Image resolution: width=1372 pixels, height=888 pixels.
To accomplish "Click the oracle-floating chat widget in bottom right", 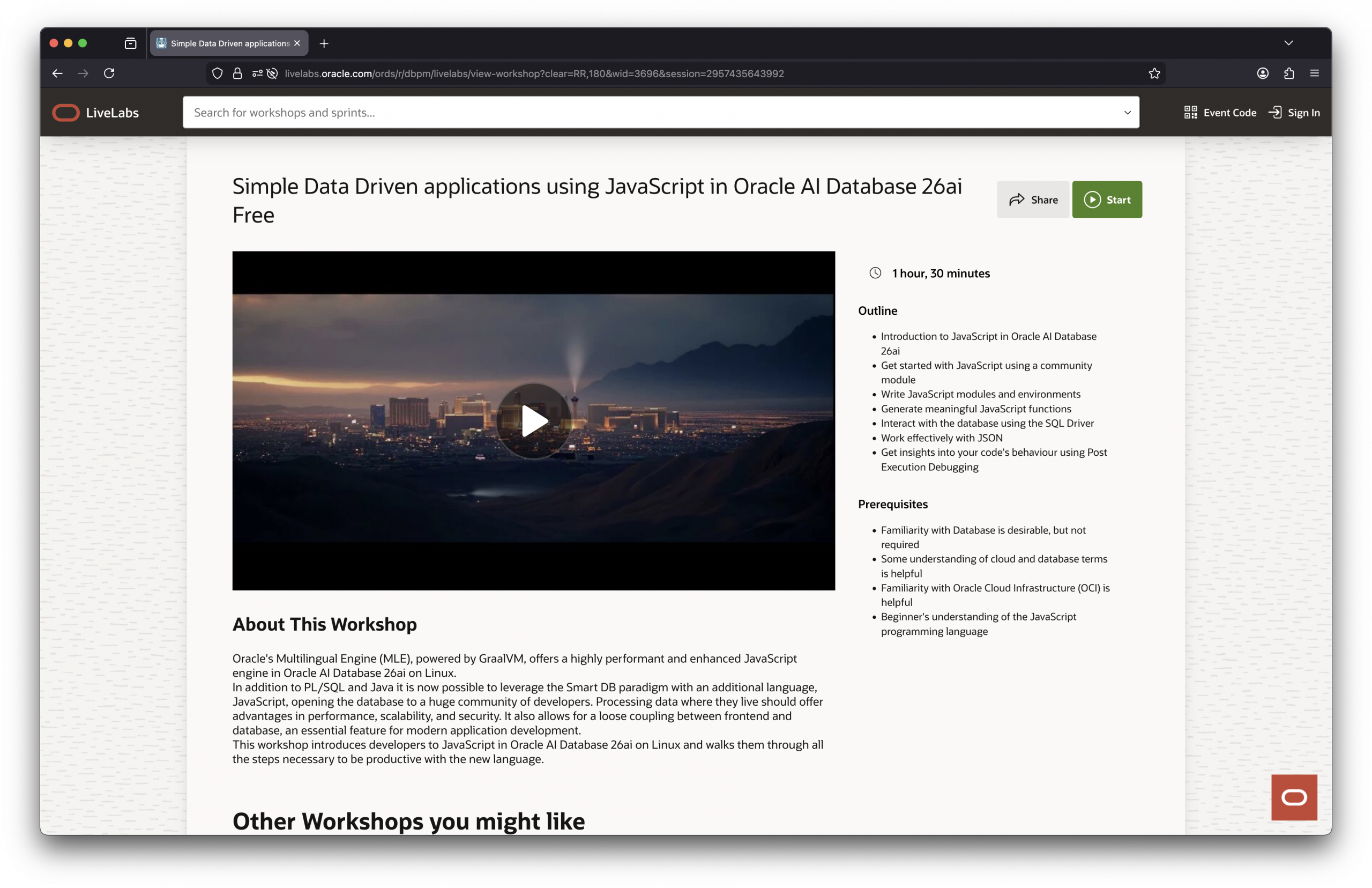I will 1294,797.
